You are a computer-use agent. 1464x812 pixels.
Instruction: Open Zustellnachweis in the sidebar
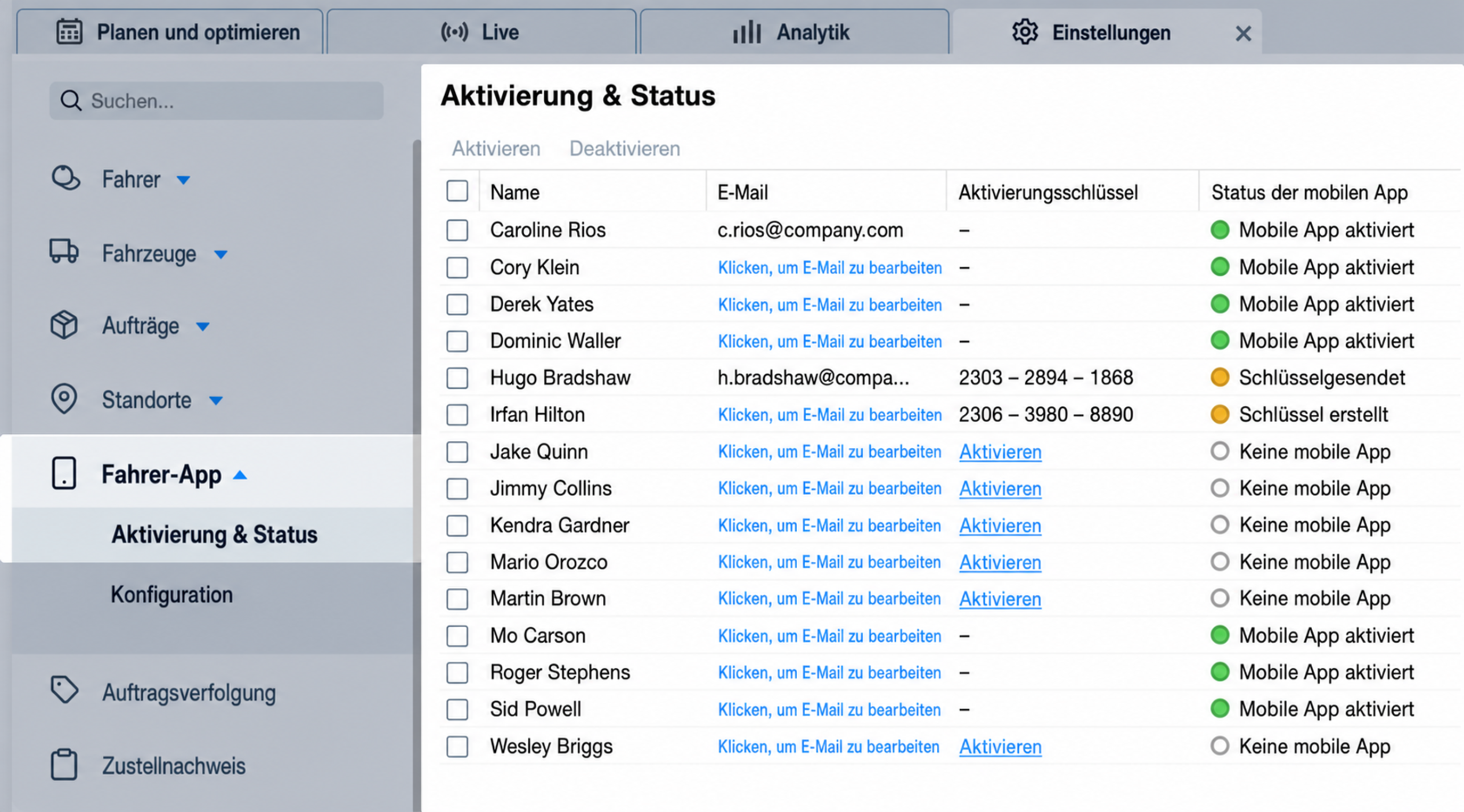point(174,765)
